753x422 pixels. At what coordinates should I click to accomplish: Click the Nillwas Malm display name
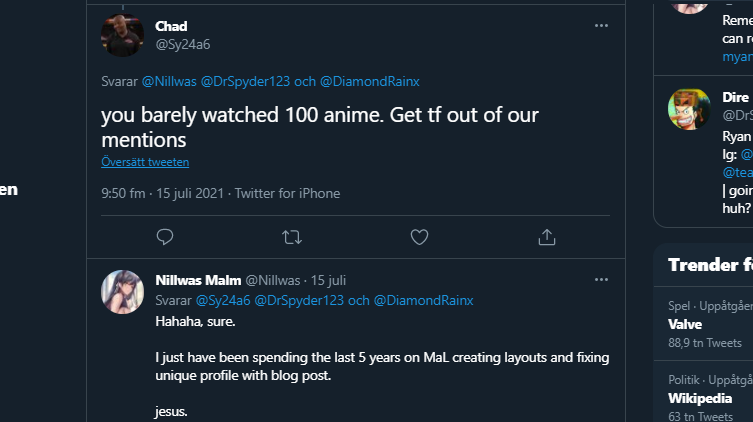198,280
